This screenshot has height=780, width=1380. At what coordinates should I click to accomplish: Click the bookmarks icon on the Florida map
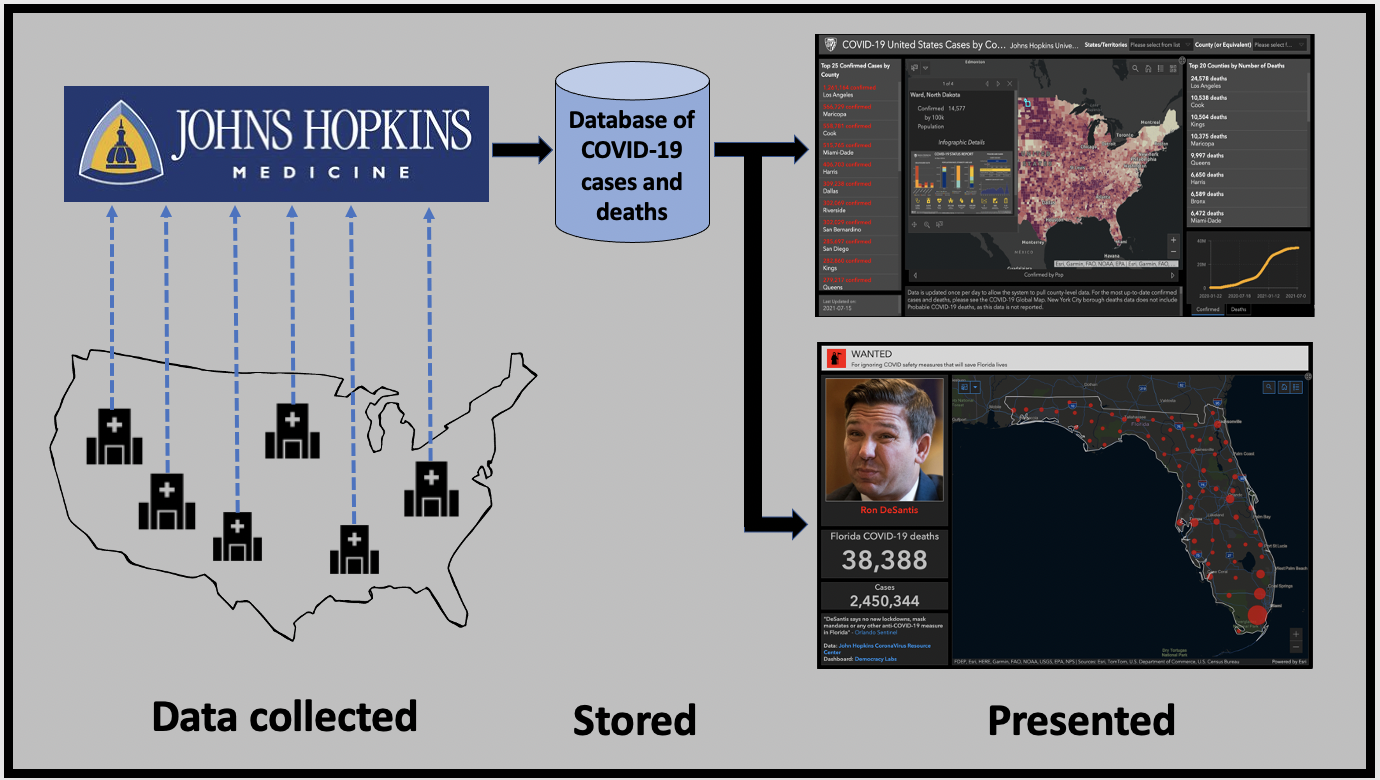(964, 387)
